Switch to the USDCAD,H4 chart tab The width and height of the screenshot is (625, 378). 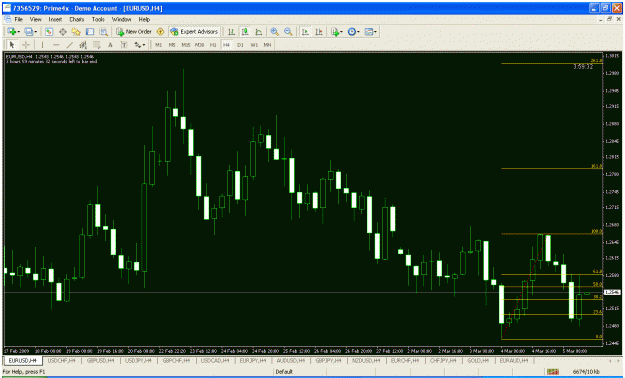(x=215, y=360)
